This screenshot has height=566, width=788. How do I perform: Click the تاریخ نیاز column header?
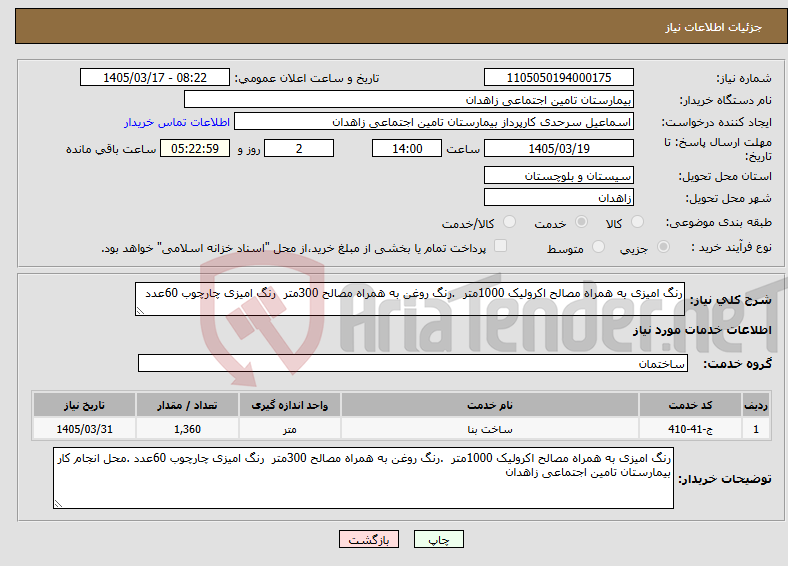(x=84, y=405)
